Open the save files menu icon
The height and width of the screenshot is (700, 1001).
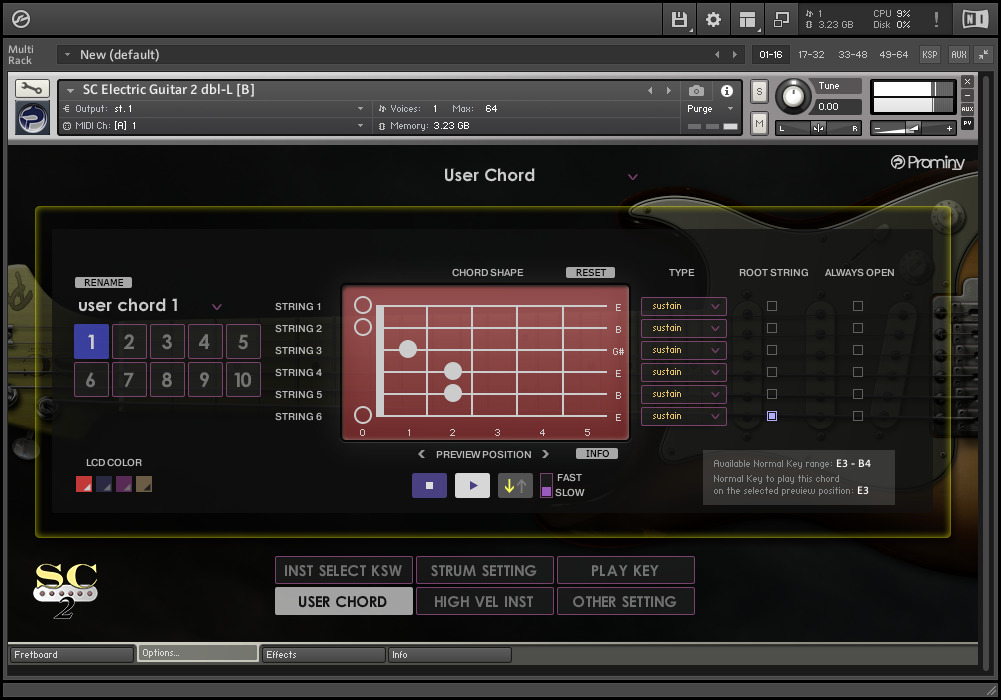point(679,20)
